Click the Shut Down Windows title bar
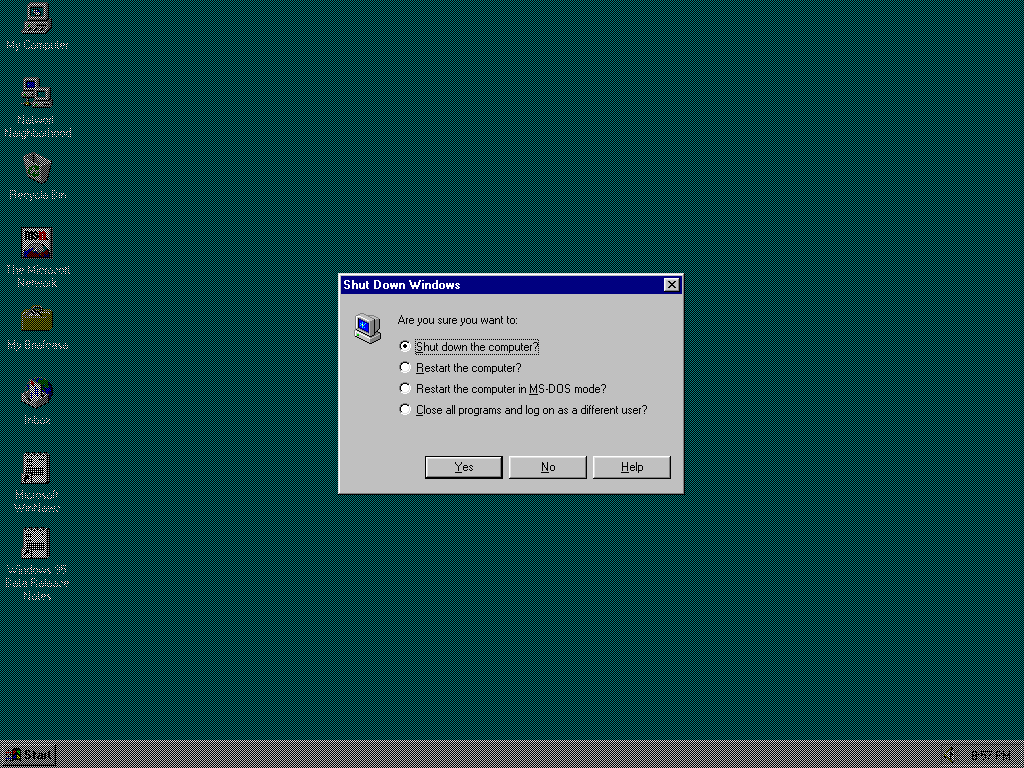The image size is (1024, 768). [x=511, y=285]
